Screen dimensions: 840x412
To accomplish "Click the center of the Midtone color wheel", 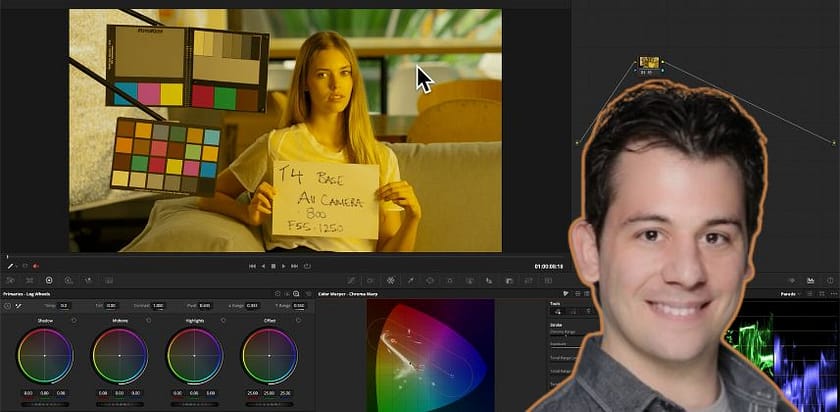I will tap(119, 356).
